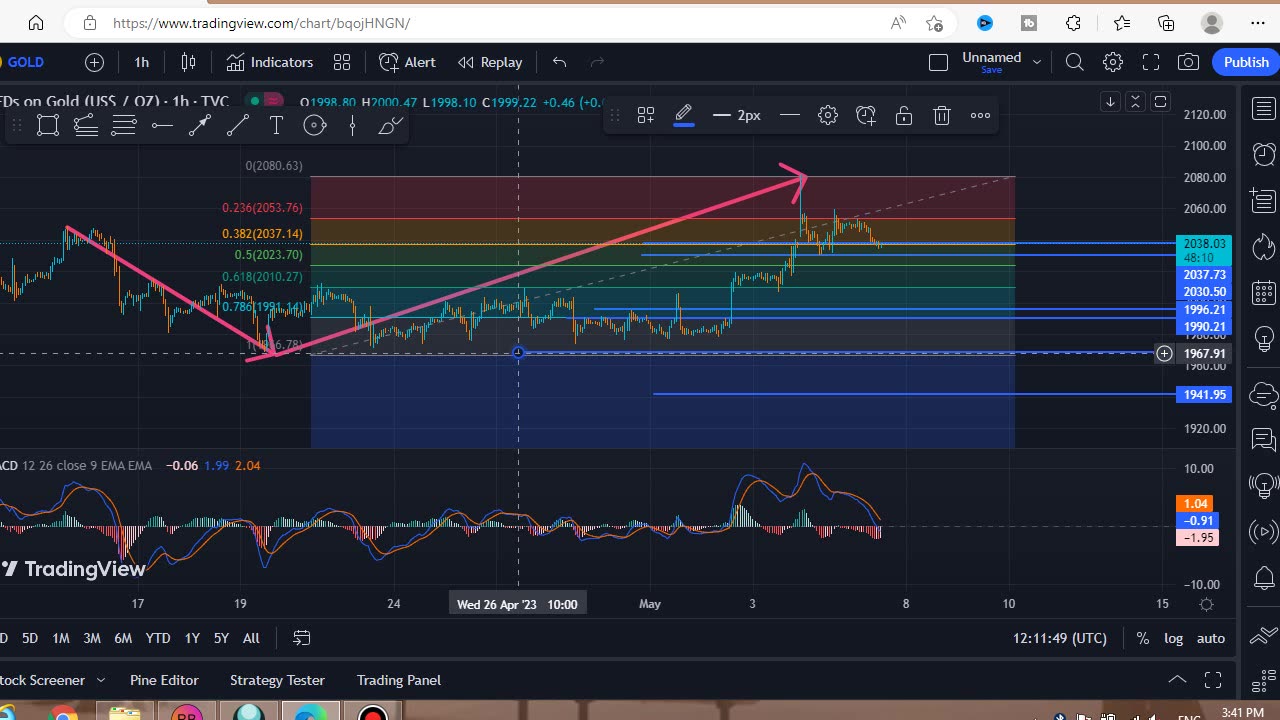
Task: Set range to 5Y
Action: tap(221, 638)
